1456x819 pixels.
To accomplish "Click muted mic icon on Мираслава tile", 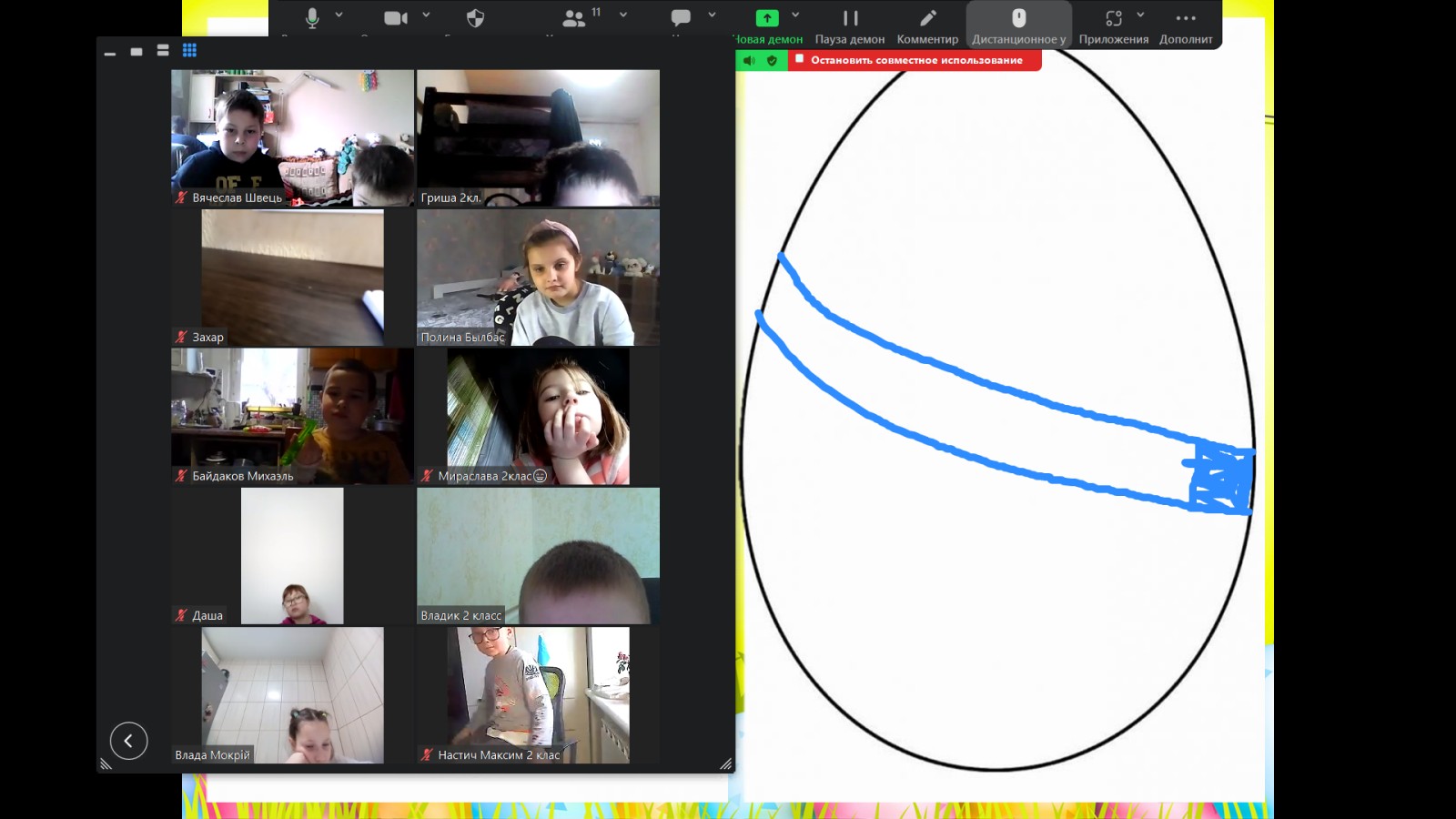I will click(427, 476).
